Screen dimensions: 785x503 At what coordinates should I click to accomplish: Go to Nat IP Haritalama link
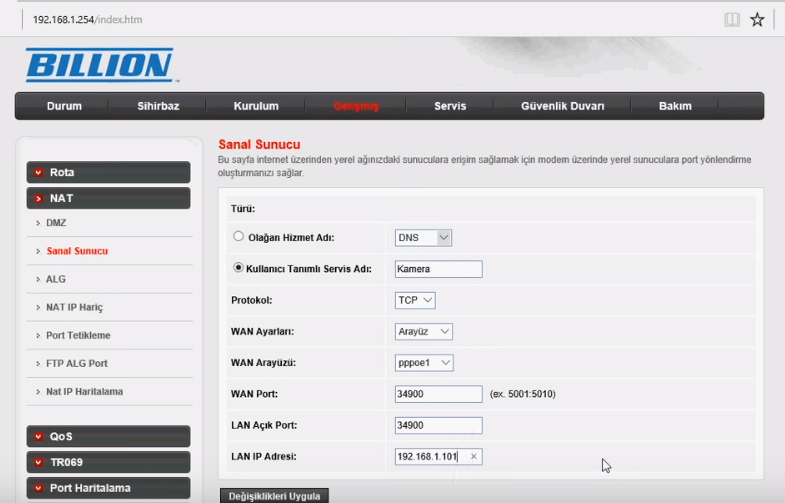(x=84, y=391)
